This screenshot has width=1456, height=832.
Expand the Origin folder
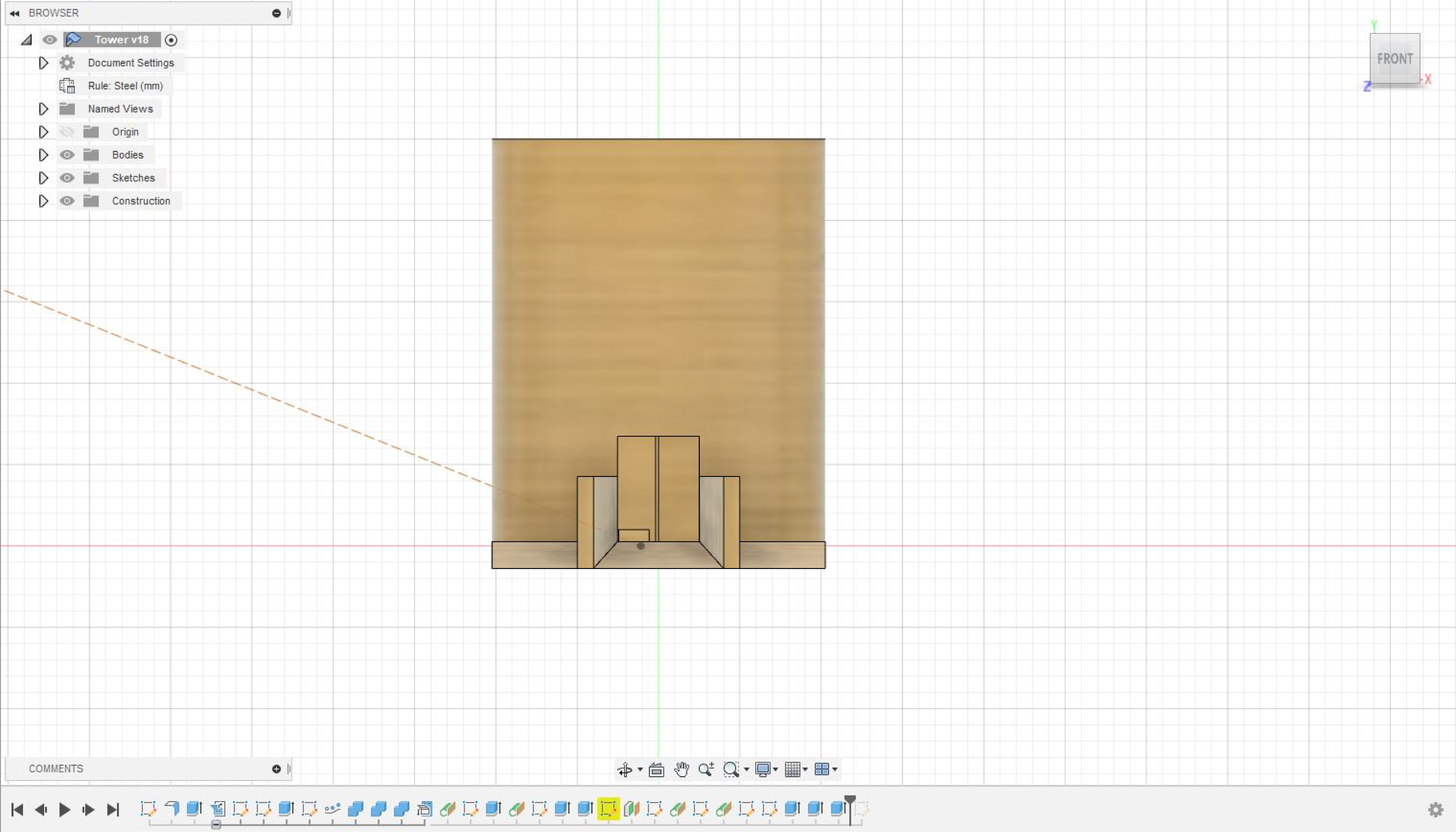pos(43,132)
